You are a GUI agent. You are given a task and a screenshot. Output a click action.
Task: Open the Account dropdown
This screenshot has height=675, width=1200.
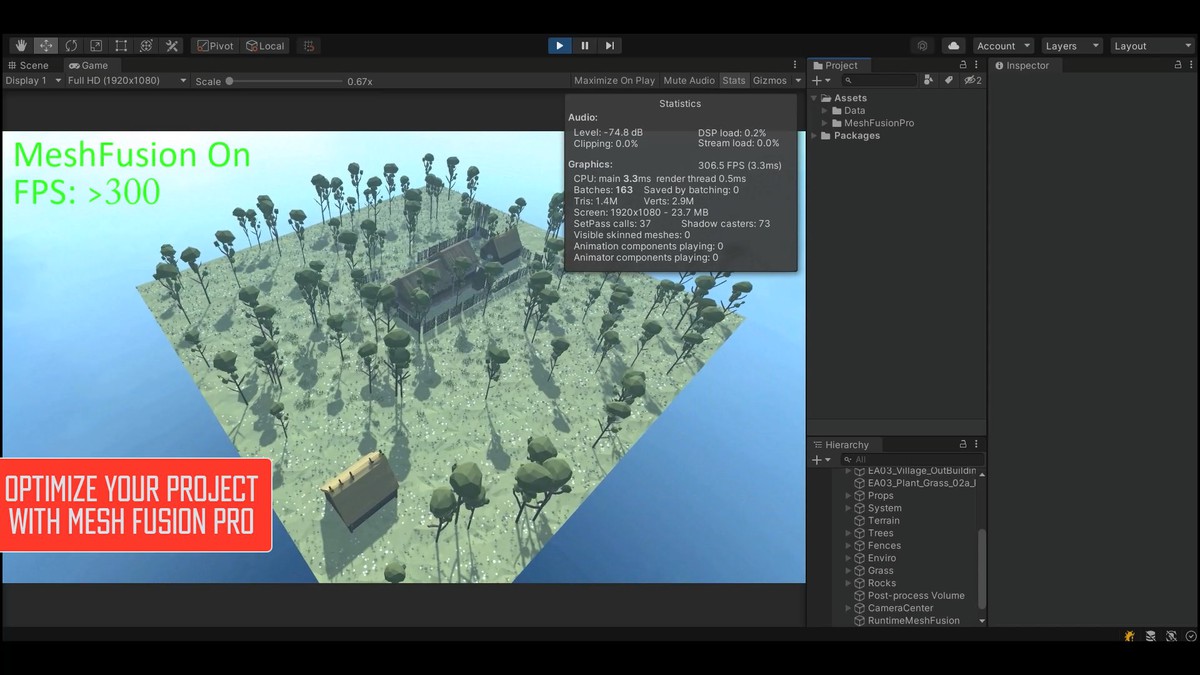1002,46
